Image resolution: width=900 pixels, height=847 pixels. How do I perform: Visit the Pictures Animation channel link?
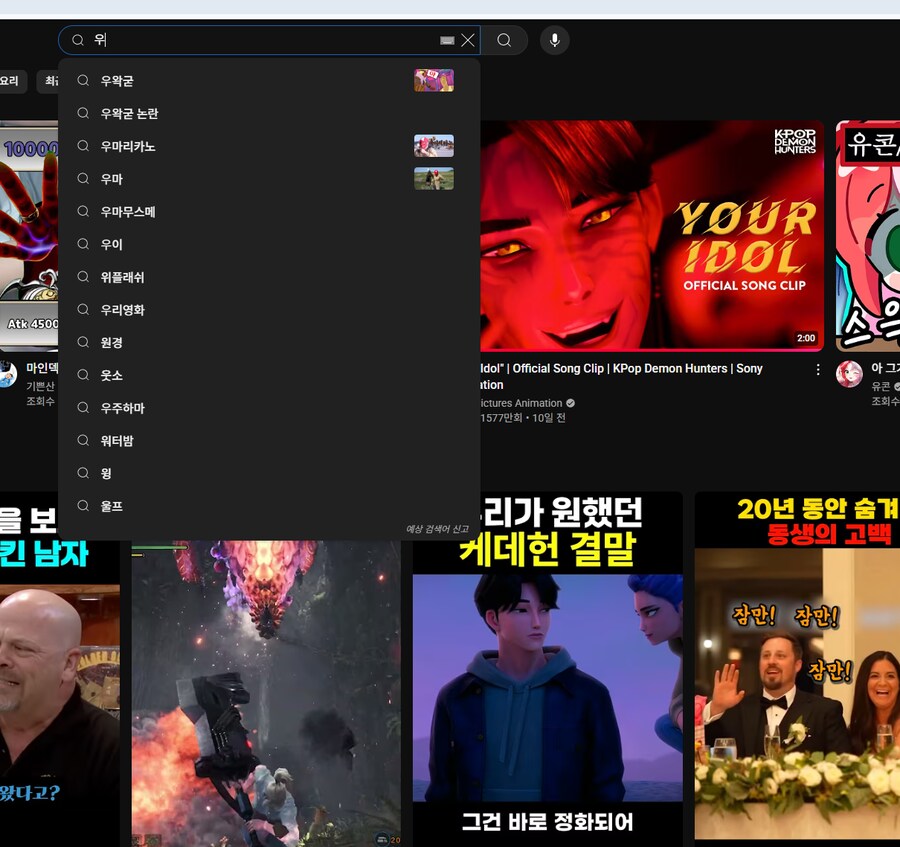click(521, 403)
